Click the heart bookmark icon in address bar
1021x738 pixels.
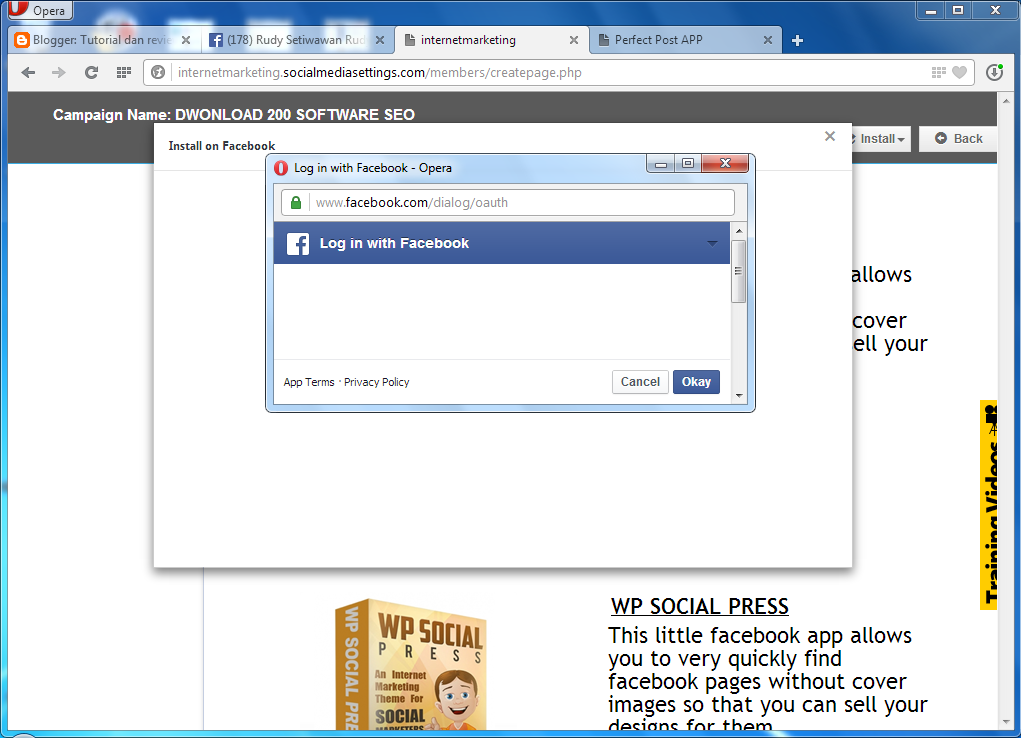959,72
